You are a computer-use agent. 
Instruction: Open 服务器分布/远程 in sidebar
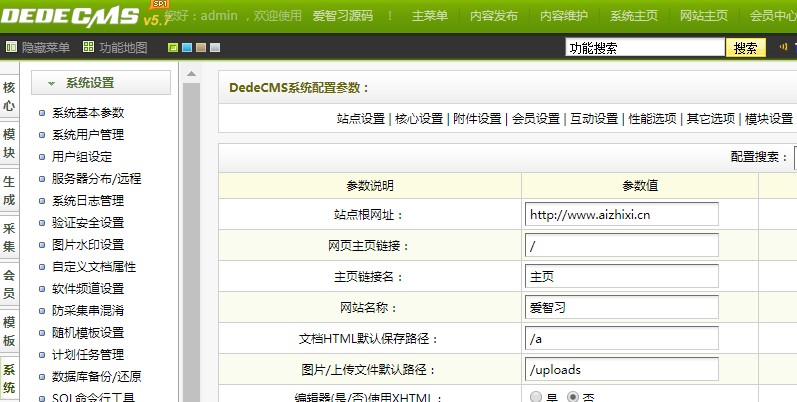click(x=97, y=178)
